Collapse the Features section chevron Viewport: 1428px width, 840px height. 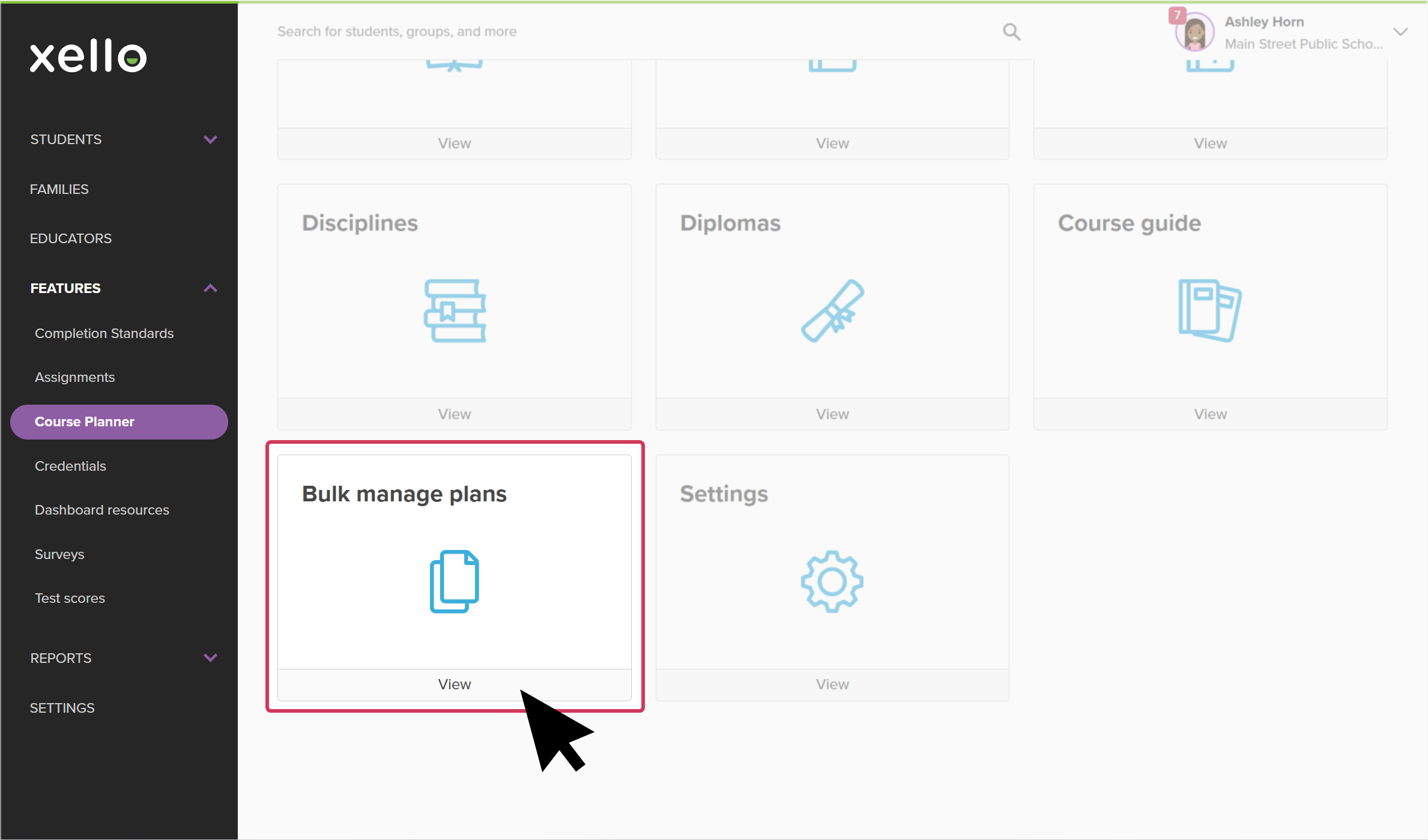click(x=210, y=288)
